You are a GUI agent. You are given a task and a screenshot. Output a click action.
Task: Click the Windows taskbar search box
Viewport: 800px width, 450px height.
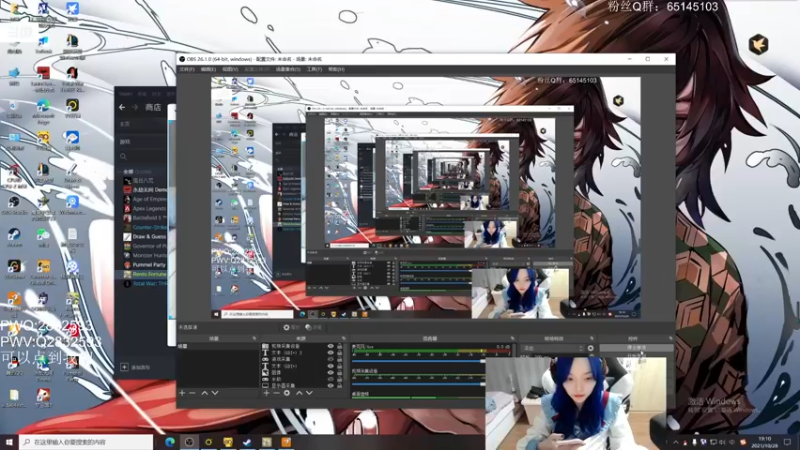pyautogui.click(x=87, y=442)
